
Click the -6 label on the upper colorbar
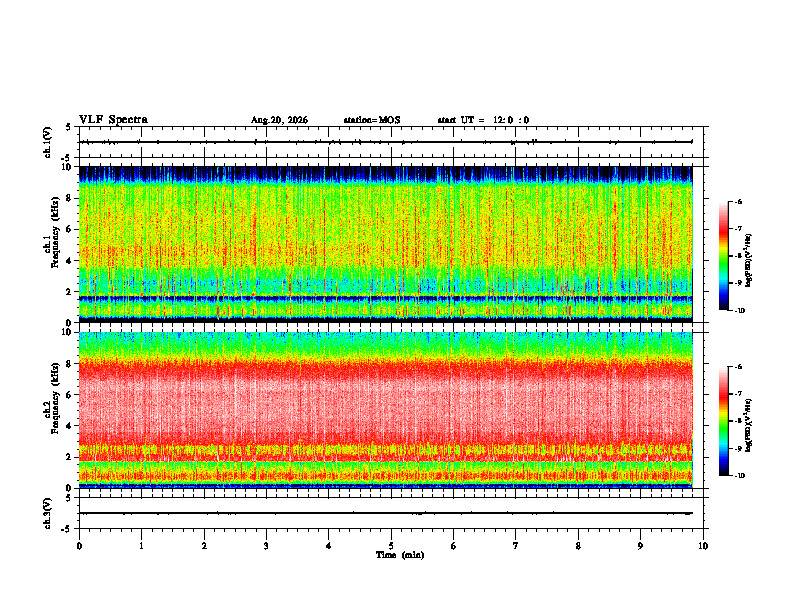click(738, 201)
